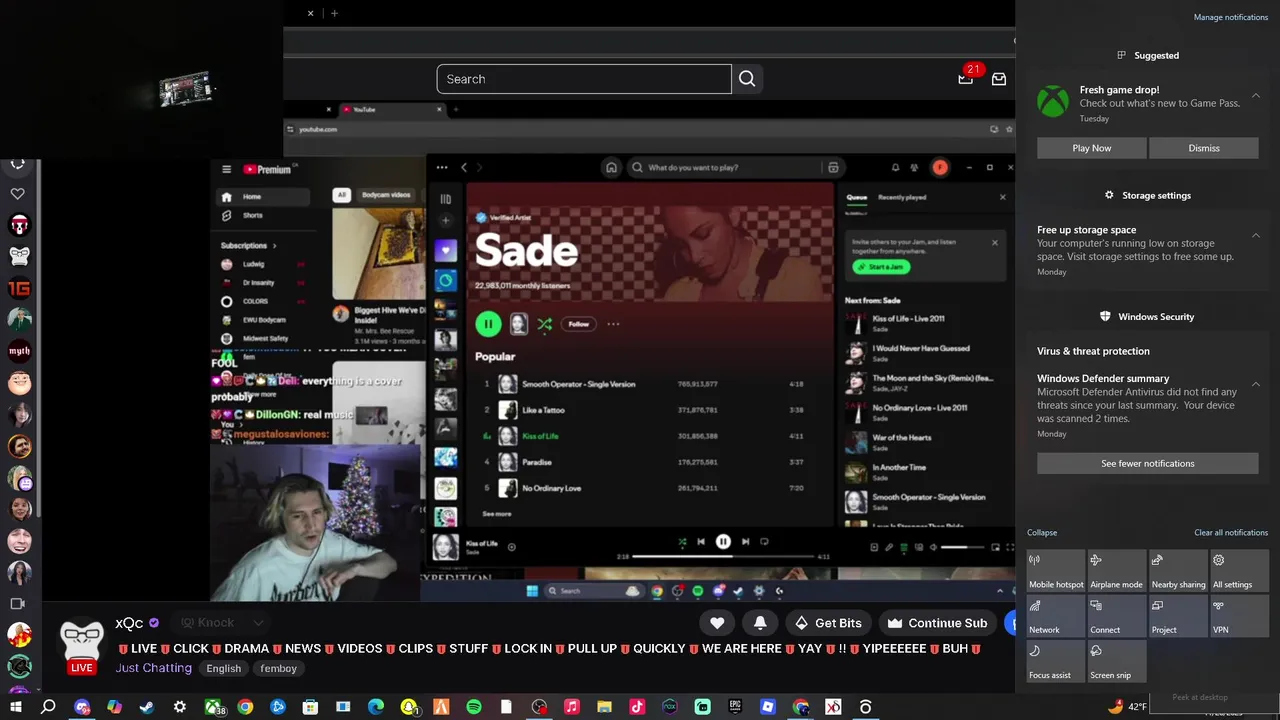Open Spotify from the taskbar
Image resolution: width=1280 pixels, height=720 pixels.
coord(474,707)
